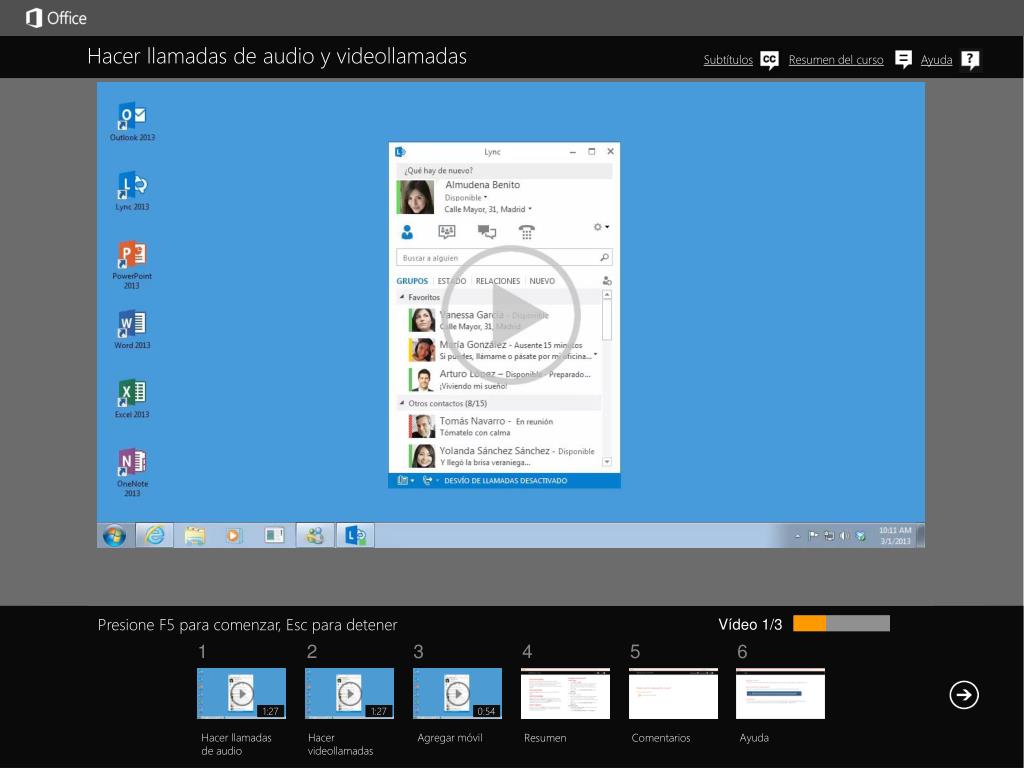
Task: Click the call forwarding icon in Lync footer
Action: pos(427,481)
